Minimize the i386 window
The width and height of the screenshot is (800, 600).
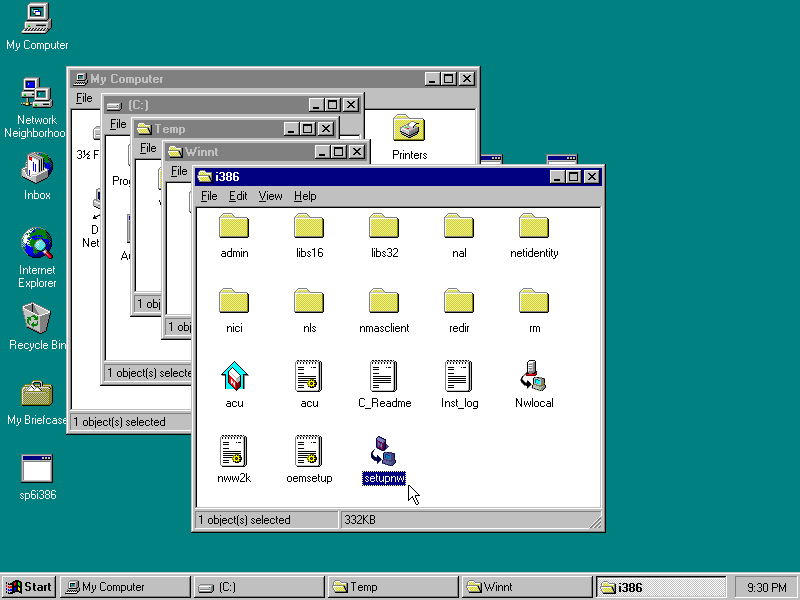tap(558, 177)
